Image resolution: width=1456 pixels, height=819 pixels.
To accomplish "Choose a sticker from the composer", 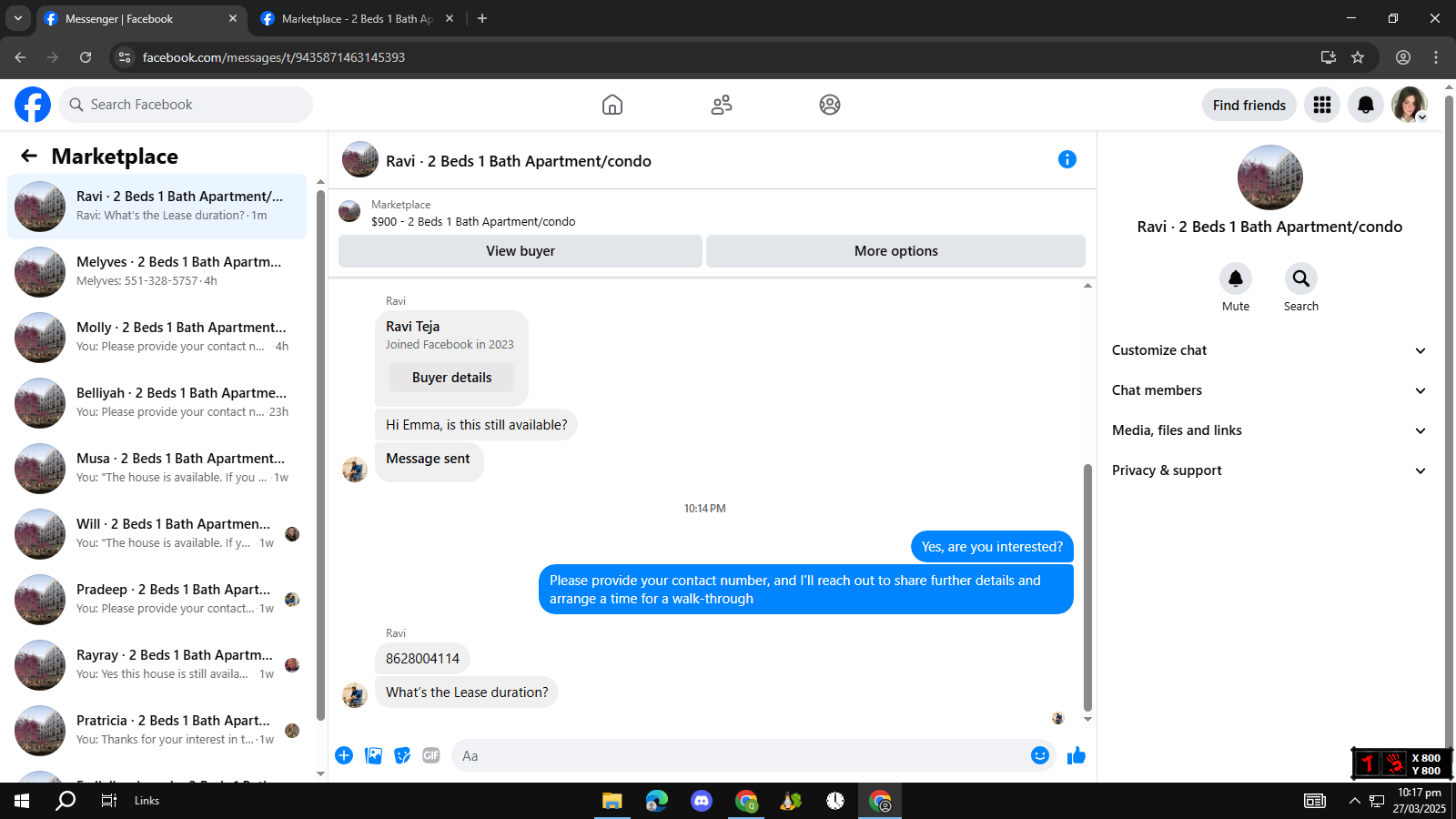I will pos(402,755).
